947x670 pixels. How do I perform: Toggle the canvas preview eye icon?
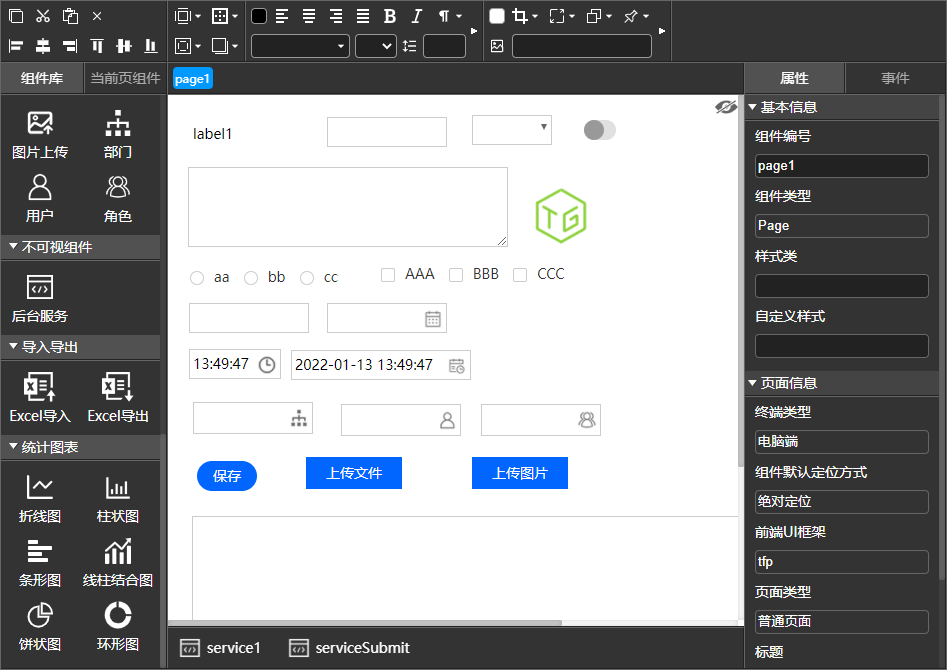point(725,107)
